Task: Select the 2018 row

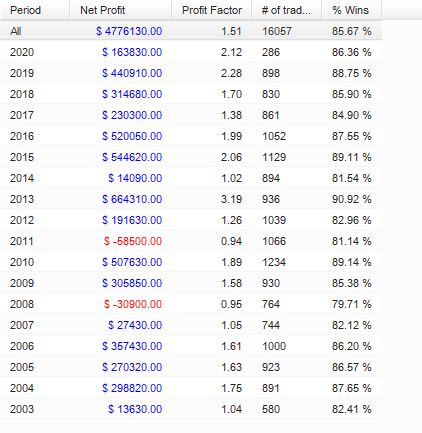Action: [191, 94]
